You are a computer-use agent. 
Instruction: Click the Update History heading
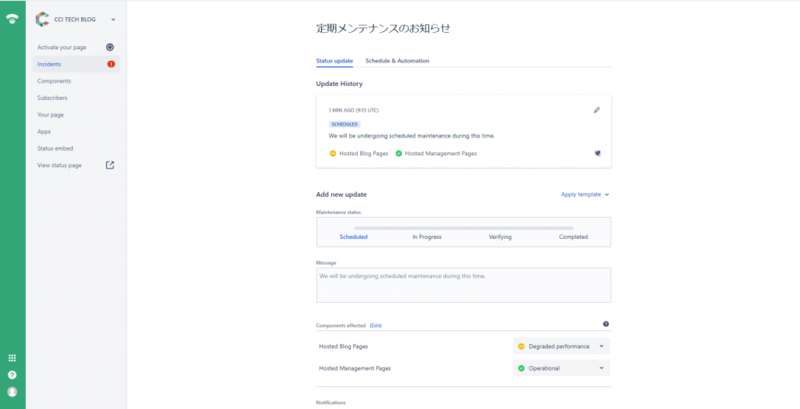339,84
